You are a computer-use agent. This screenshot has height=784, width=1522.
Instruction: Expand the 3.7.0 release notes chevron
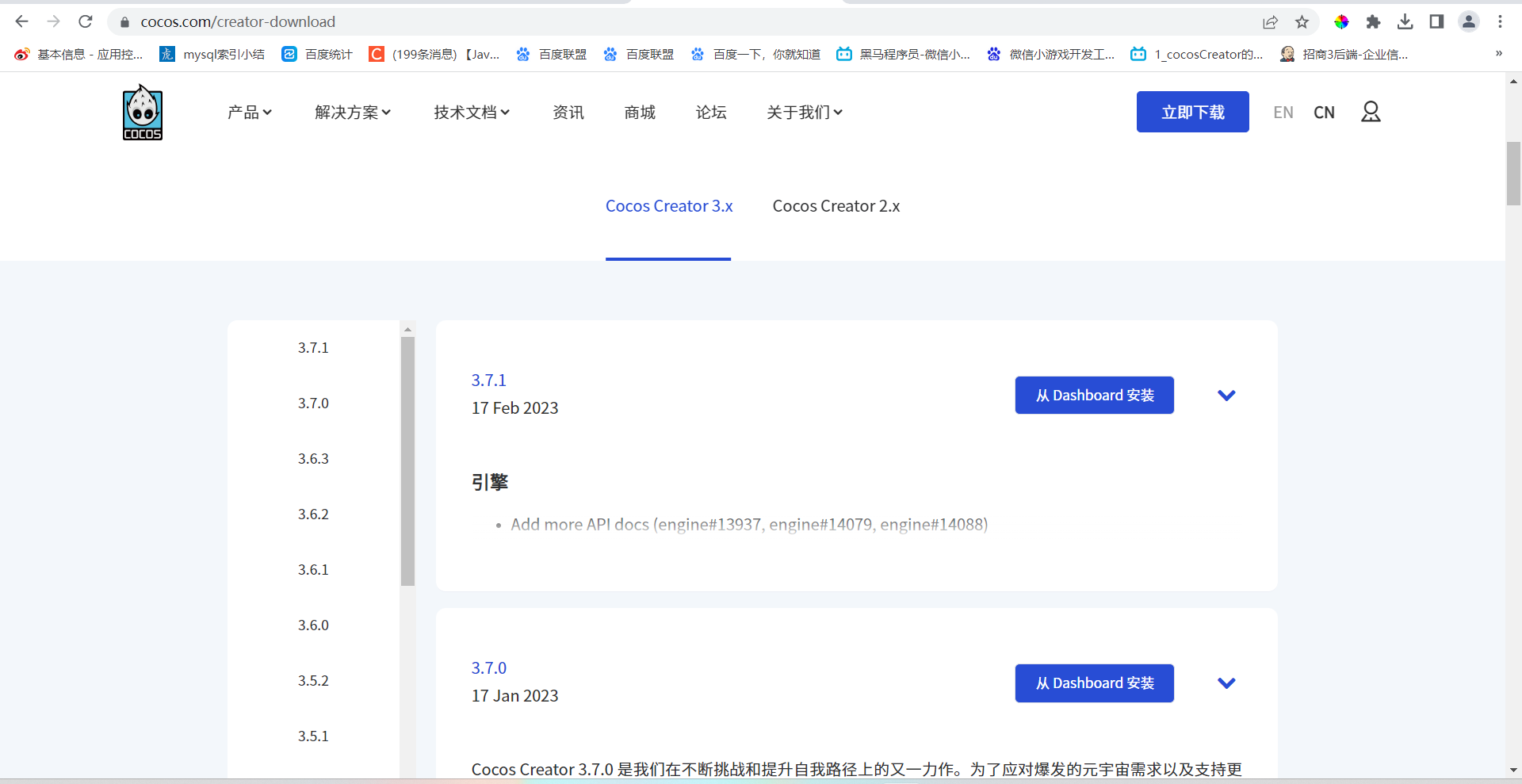pyautogui.click(x=1226, y=683)
